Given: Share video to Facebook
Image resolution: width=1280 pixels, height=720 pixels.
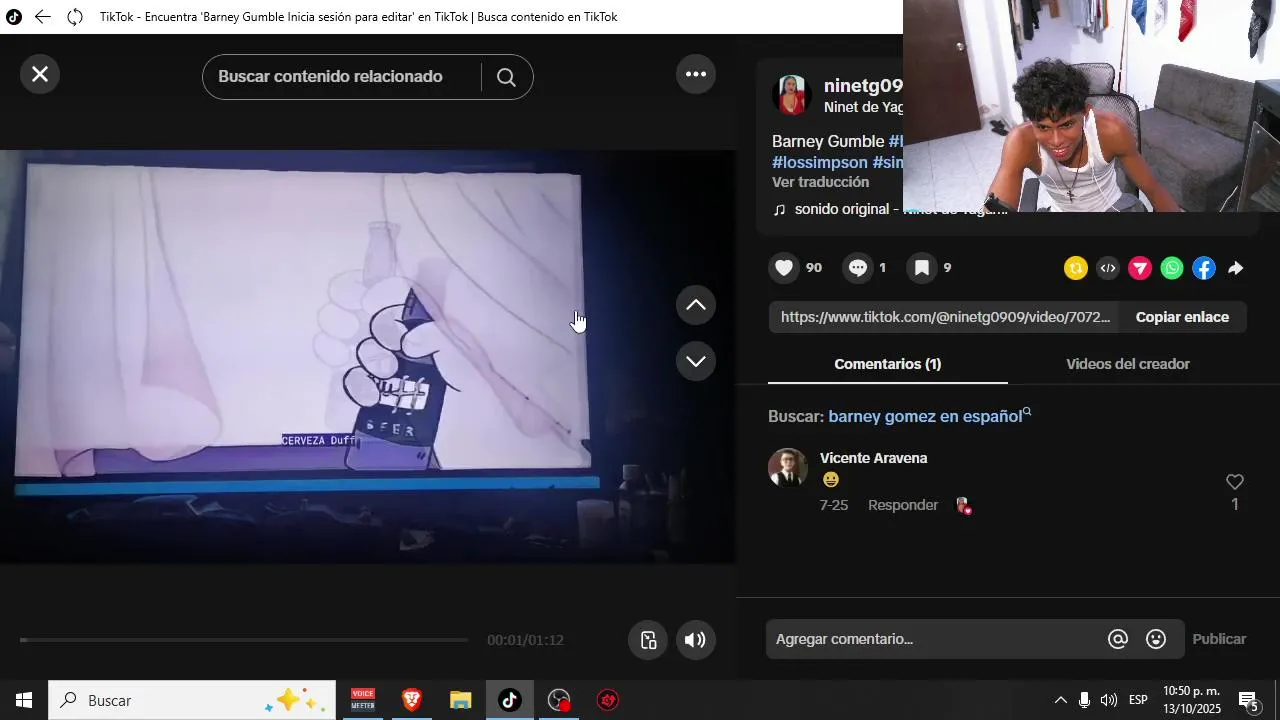Looking at the screenshot, I should coord(1204,268).
